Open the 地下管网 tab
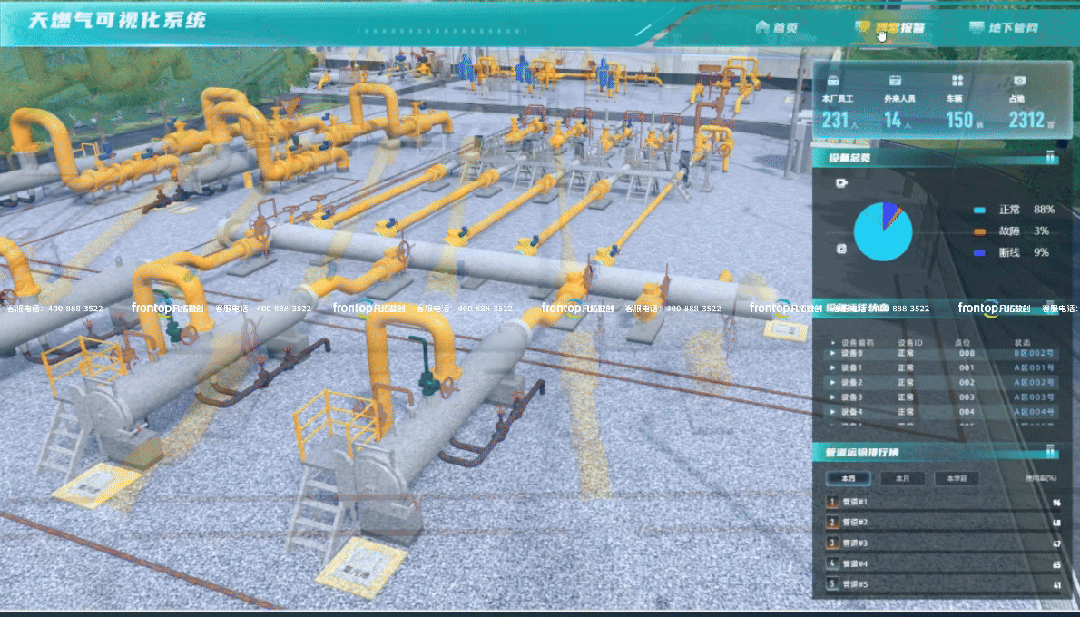 (x=1012, y=28)
